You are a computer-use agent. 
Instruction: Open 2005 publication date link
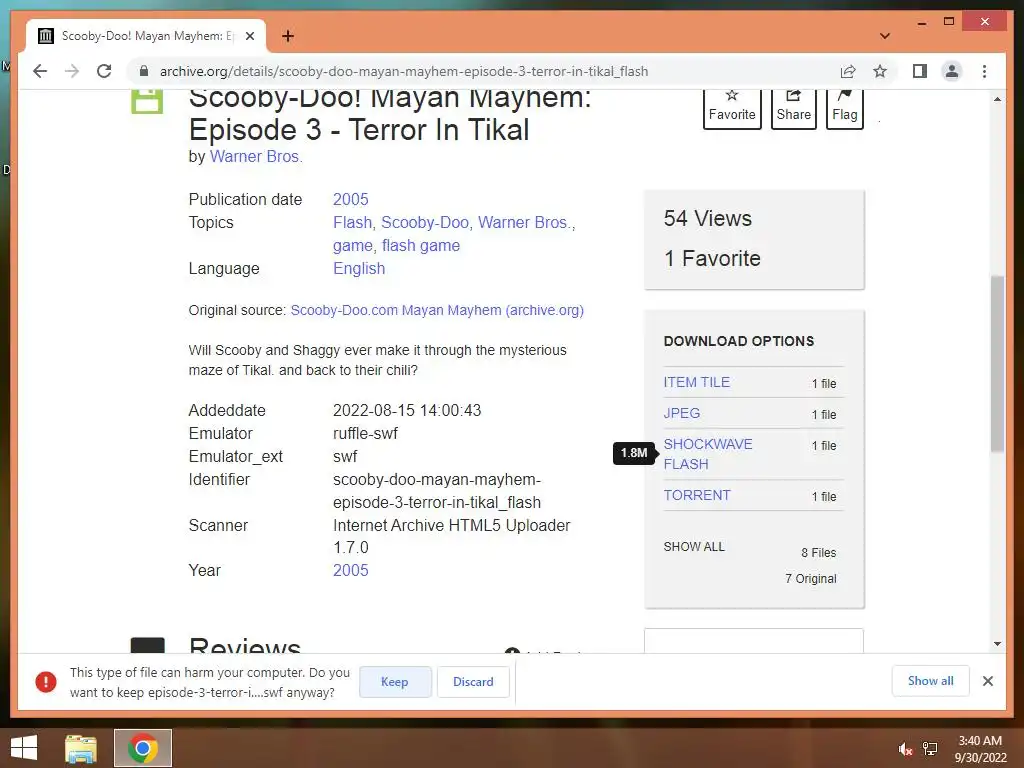[x=351, y=199]
